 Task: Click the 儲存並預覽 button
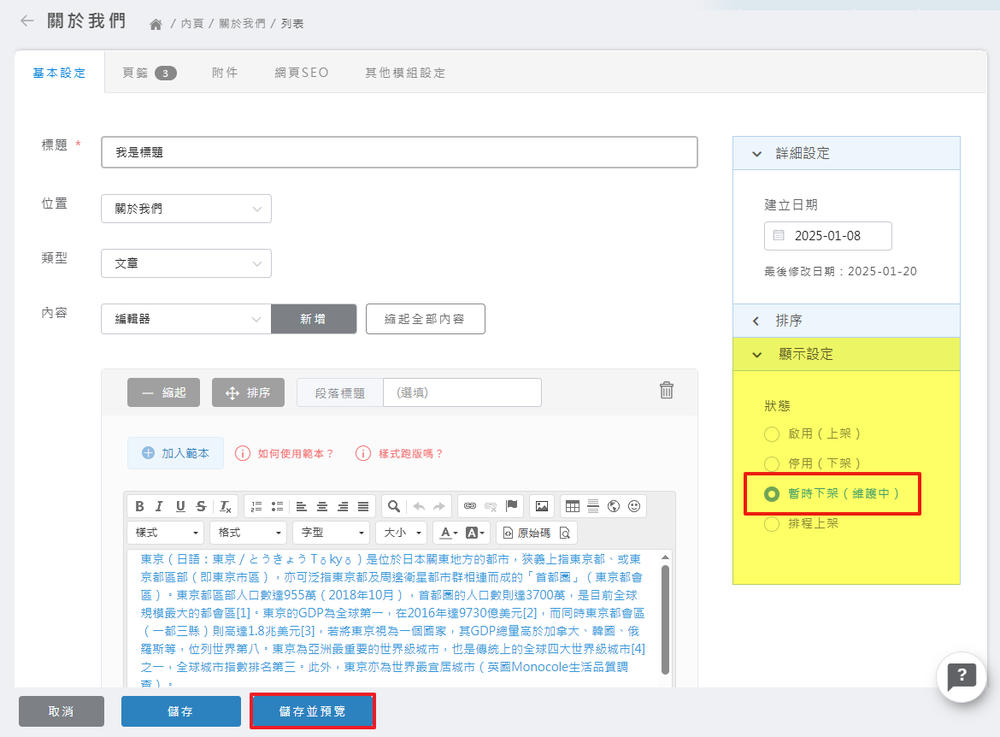[313, 711]
